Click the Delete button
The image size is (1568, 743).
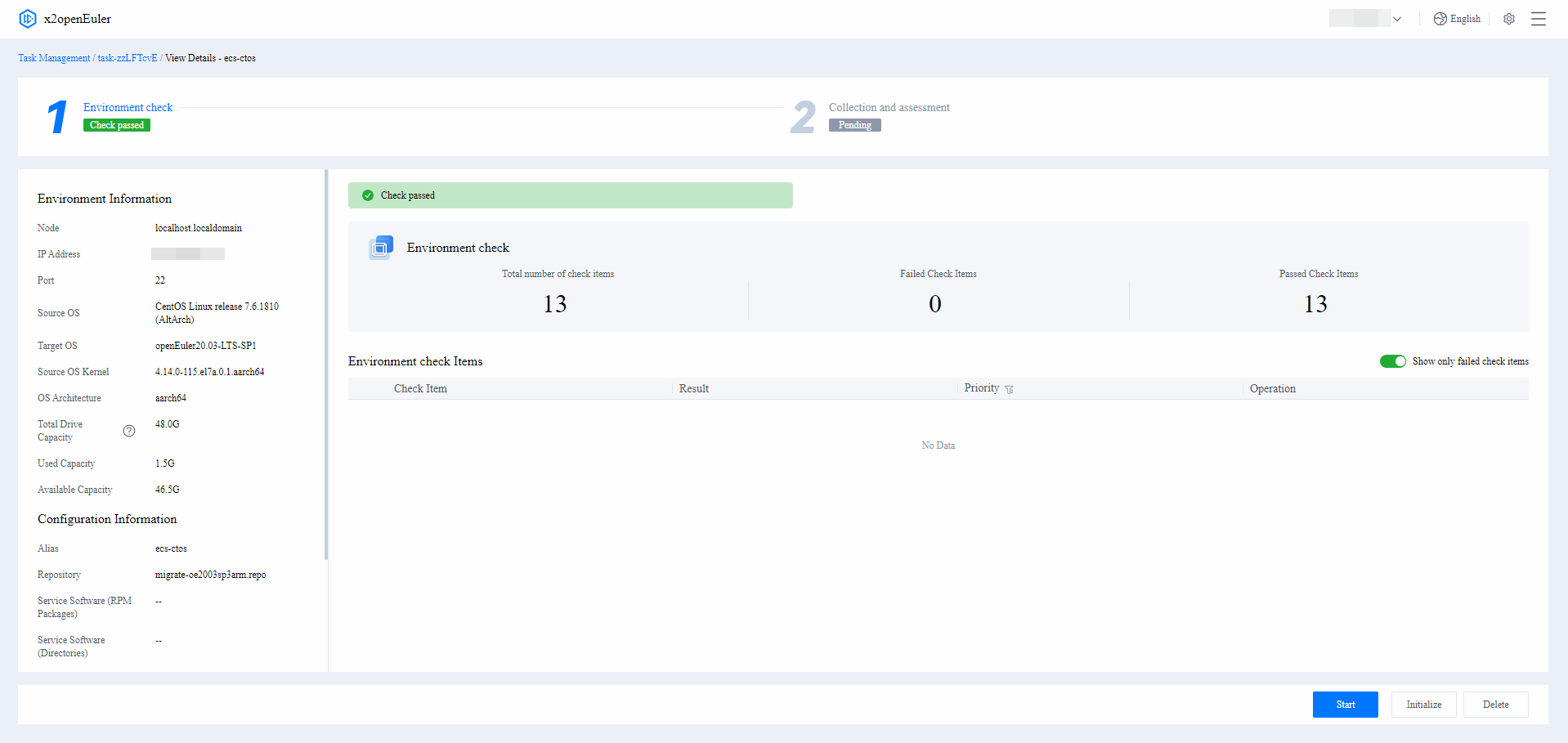[x=1495, y=705]
